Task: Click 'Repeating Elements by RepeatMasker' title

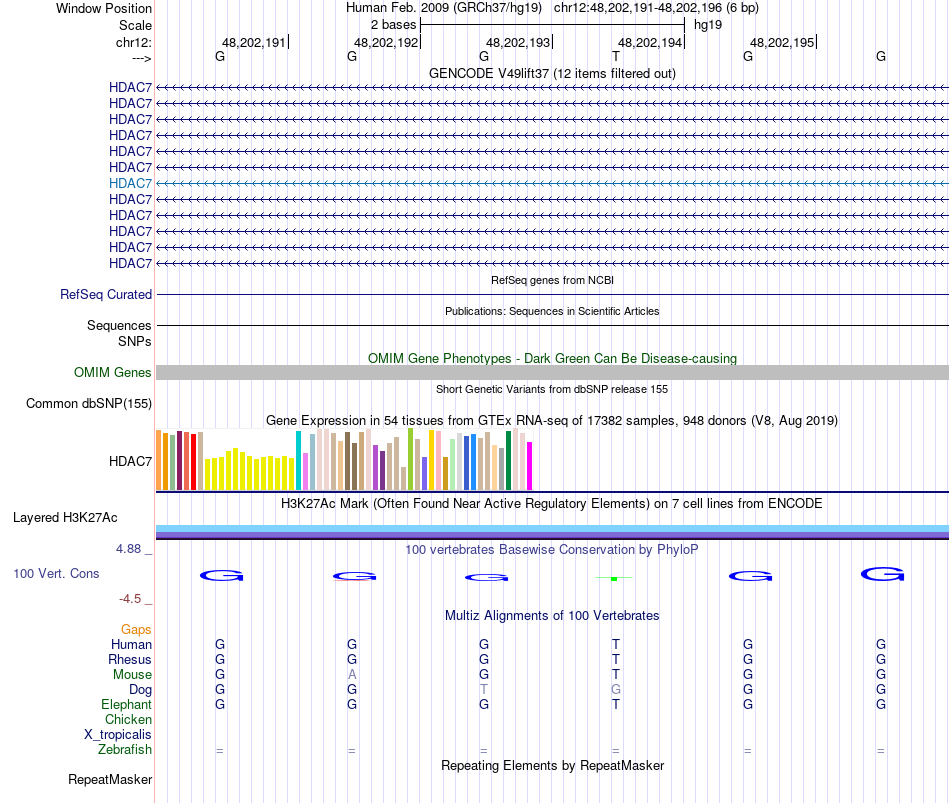Action: click(x=552, y=765)
